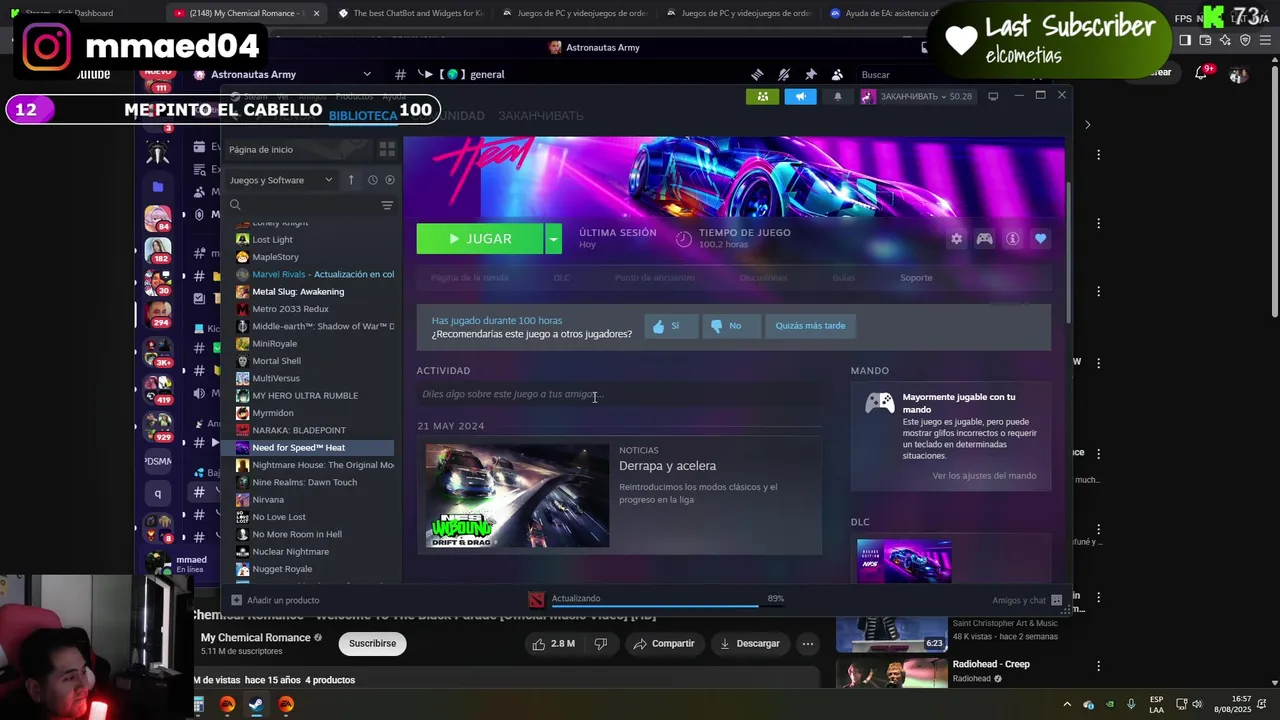
Task: Click Dilles algo sobre este juego field
Action: pyautogui.click(x=618, y=394)
